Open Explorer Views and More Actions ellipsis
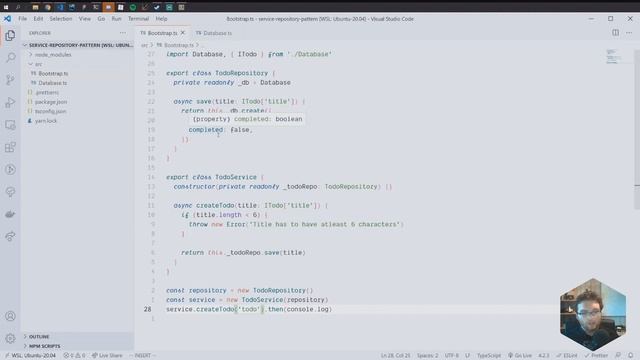The width and height of the screenshot is (640, 360). point(123,33)
